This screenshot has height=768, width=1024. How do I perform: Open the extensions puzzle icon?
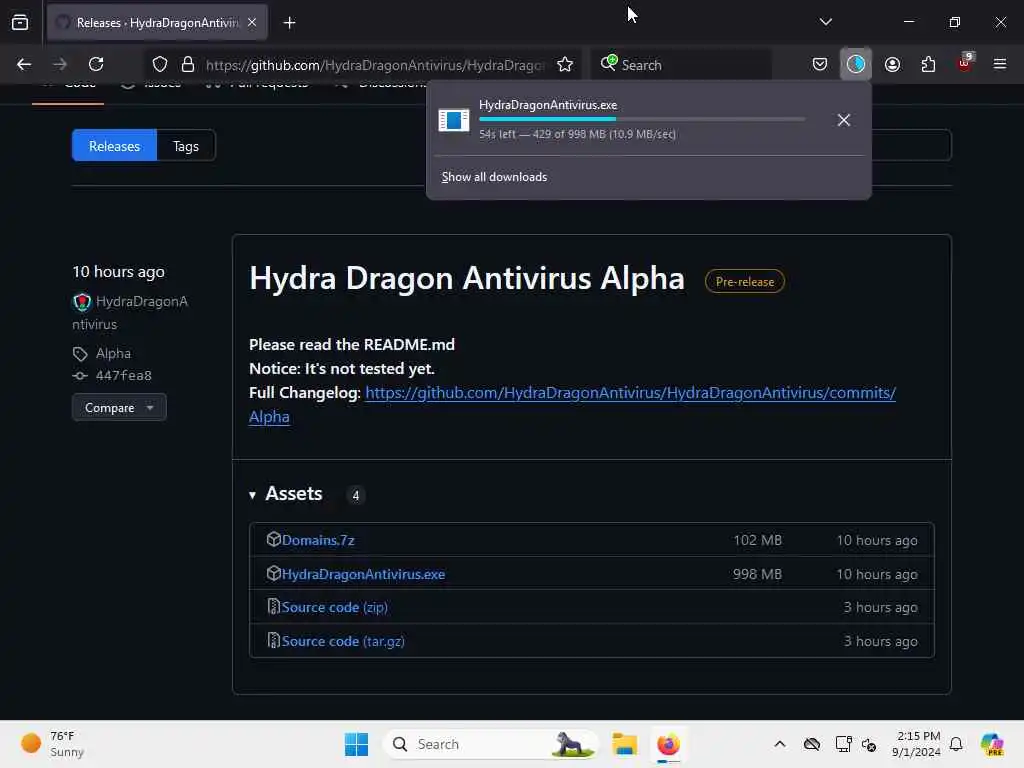(x=928, y=64)
